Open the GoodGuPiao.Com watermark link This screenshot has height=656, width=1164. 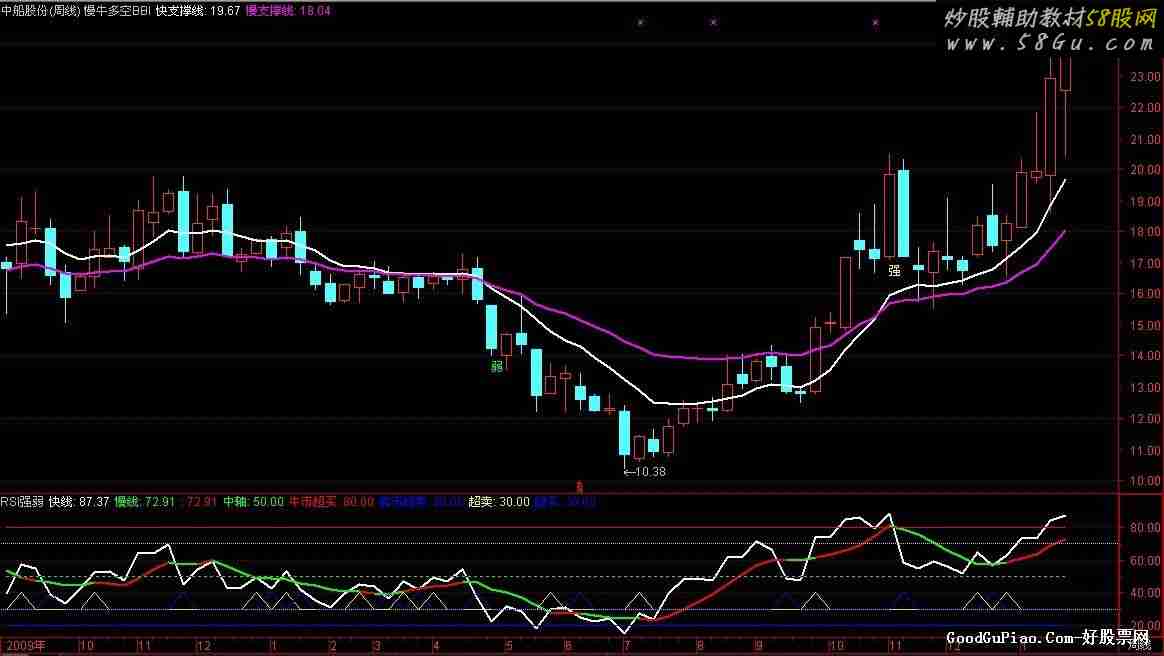[x=1052, y=638]
